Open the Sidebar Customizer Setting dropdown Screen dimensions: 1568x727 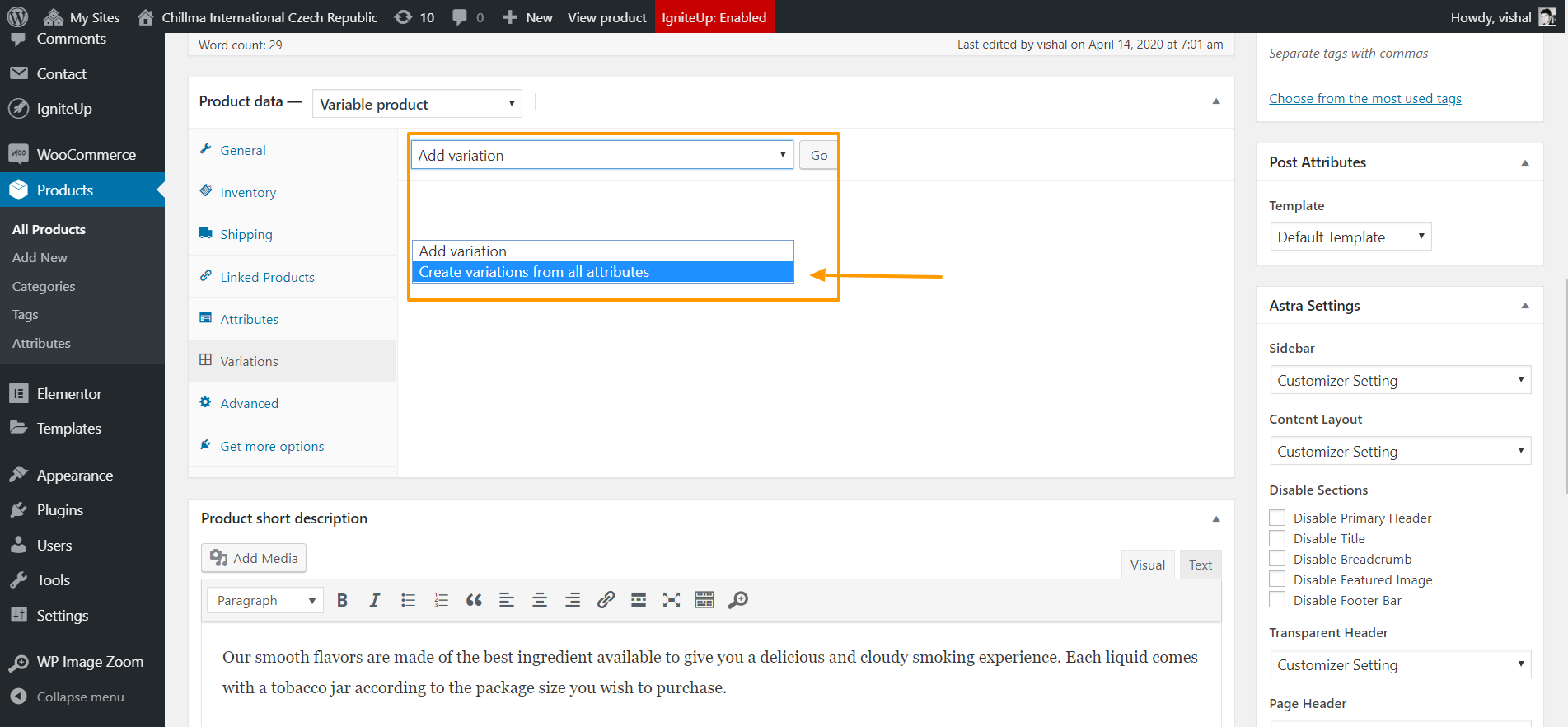tap(1400, 380)
